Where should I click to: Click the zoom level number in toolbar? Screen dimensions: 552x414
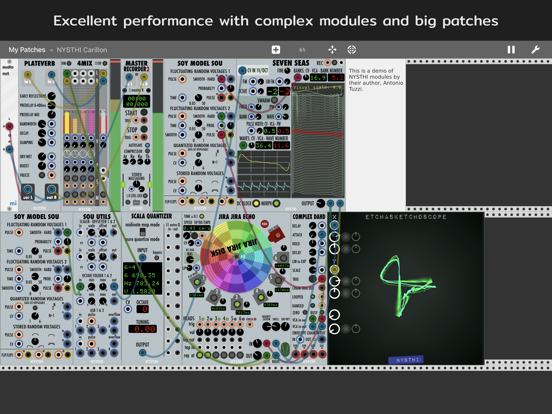[302, 50]
